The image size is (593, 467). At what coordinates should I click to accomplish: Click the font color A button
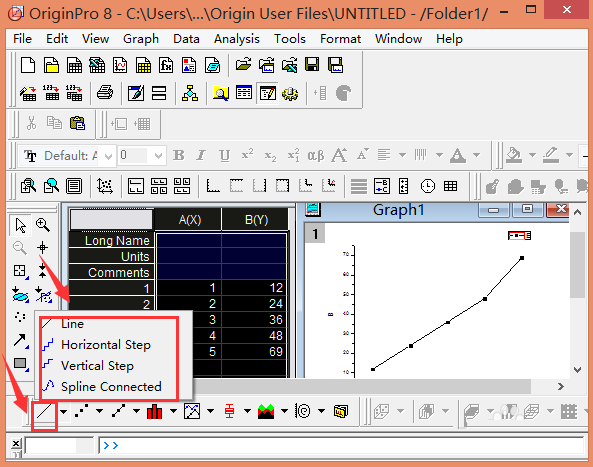[x=458, y=155]
